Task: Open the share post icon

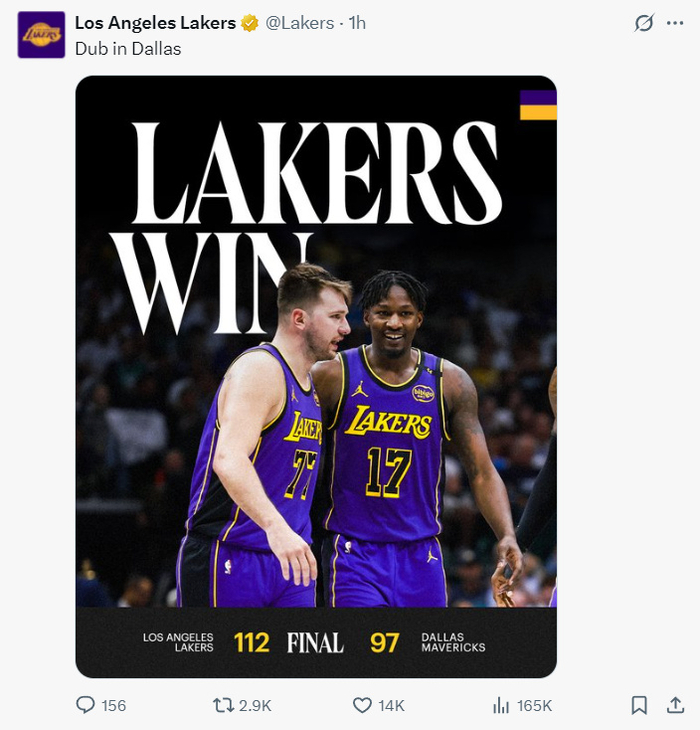Action: point(674,705)
